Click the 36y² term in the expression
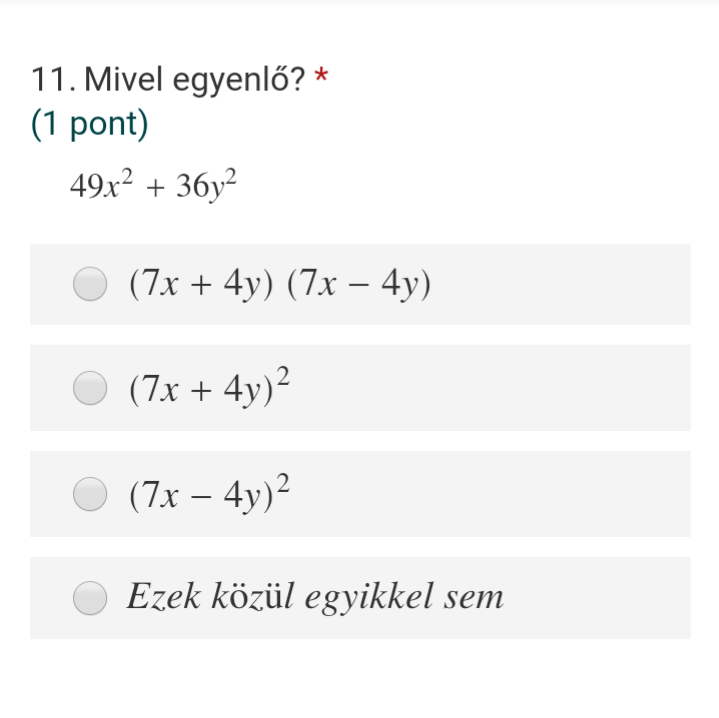The width and height of the screenshot is (719, 718). [206, 185]
